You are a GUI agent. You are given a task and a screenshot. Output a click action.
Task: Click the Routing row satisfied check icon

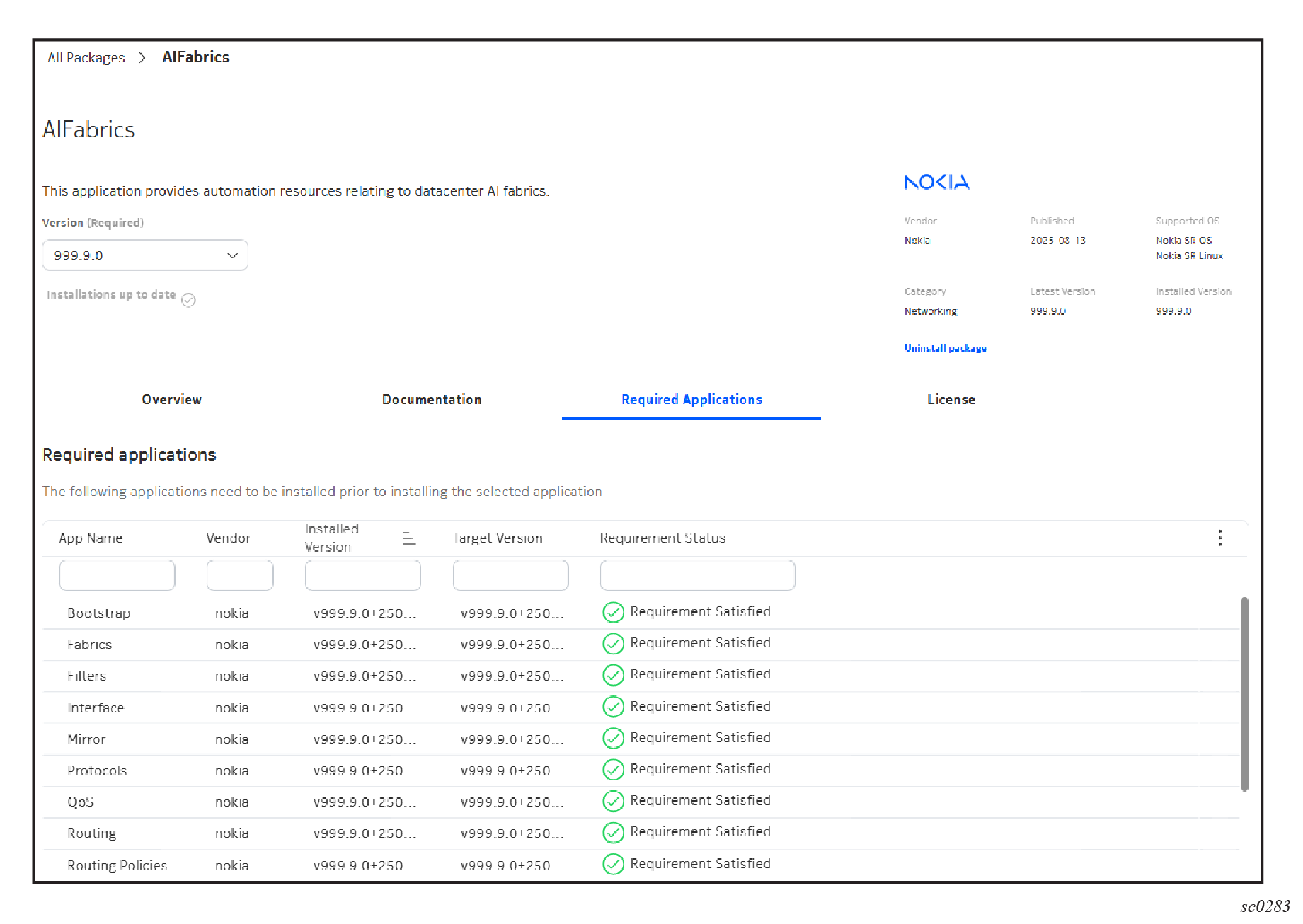pyautogui.click(x=613, y=833)
